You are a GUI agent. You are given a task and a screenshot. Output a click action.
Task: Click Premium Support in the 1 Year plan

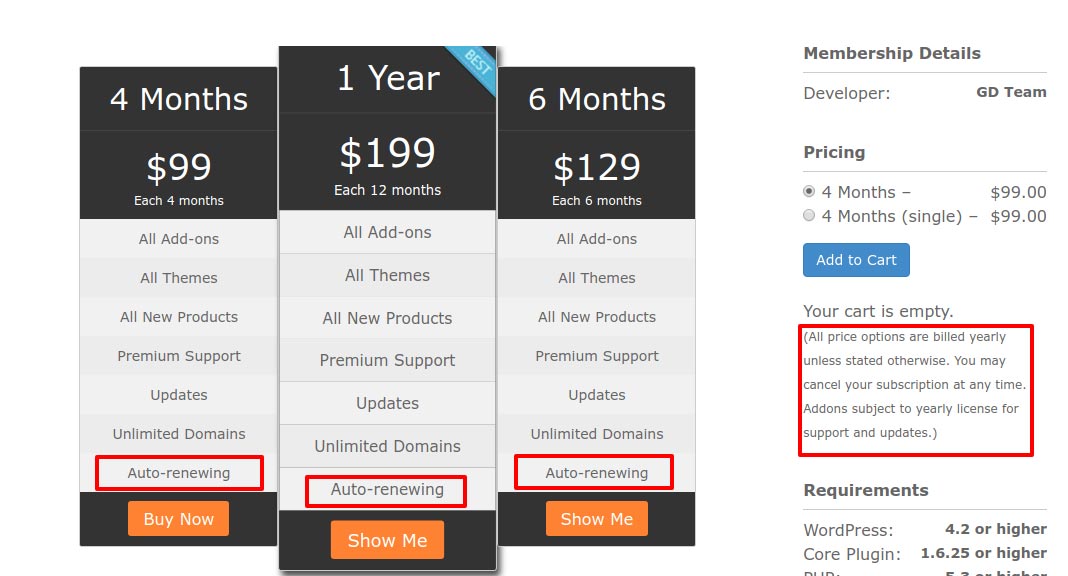tap(387, 361)
